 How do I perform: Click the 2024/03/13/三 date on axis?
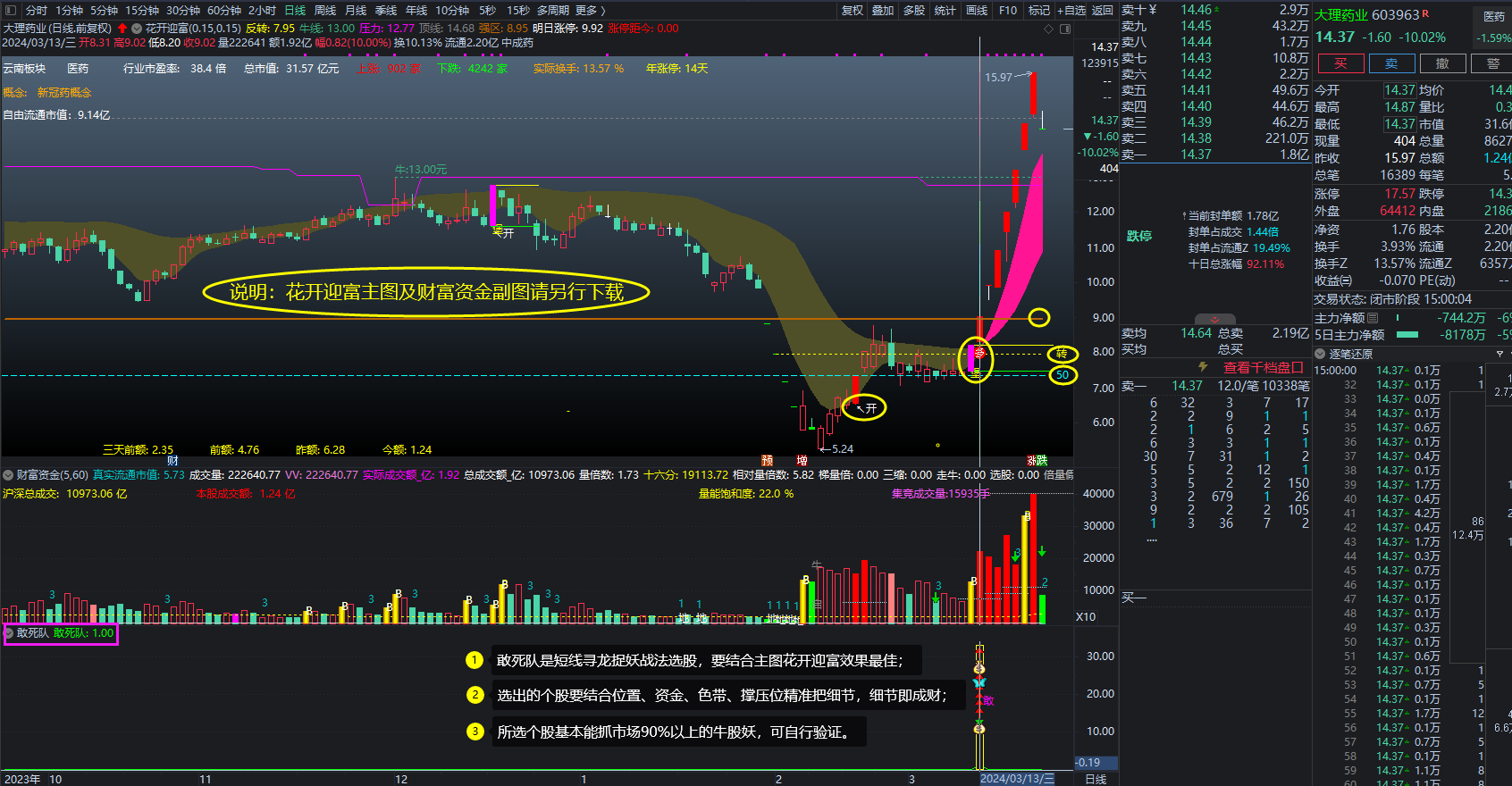point(1017,779)
